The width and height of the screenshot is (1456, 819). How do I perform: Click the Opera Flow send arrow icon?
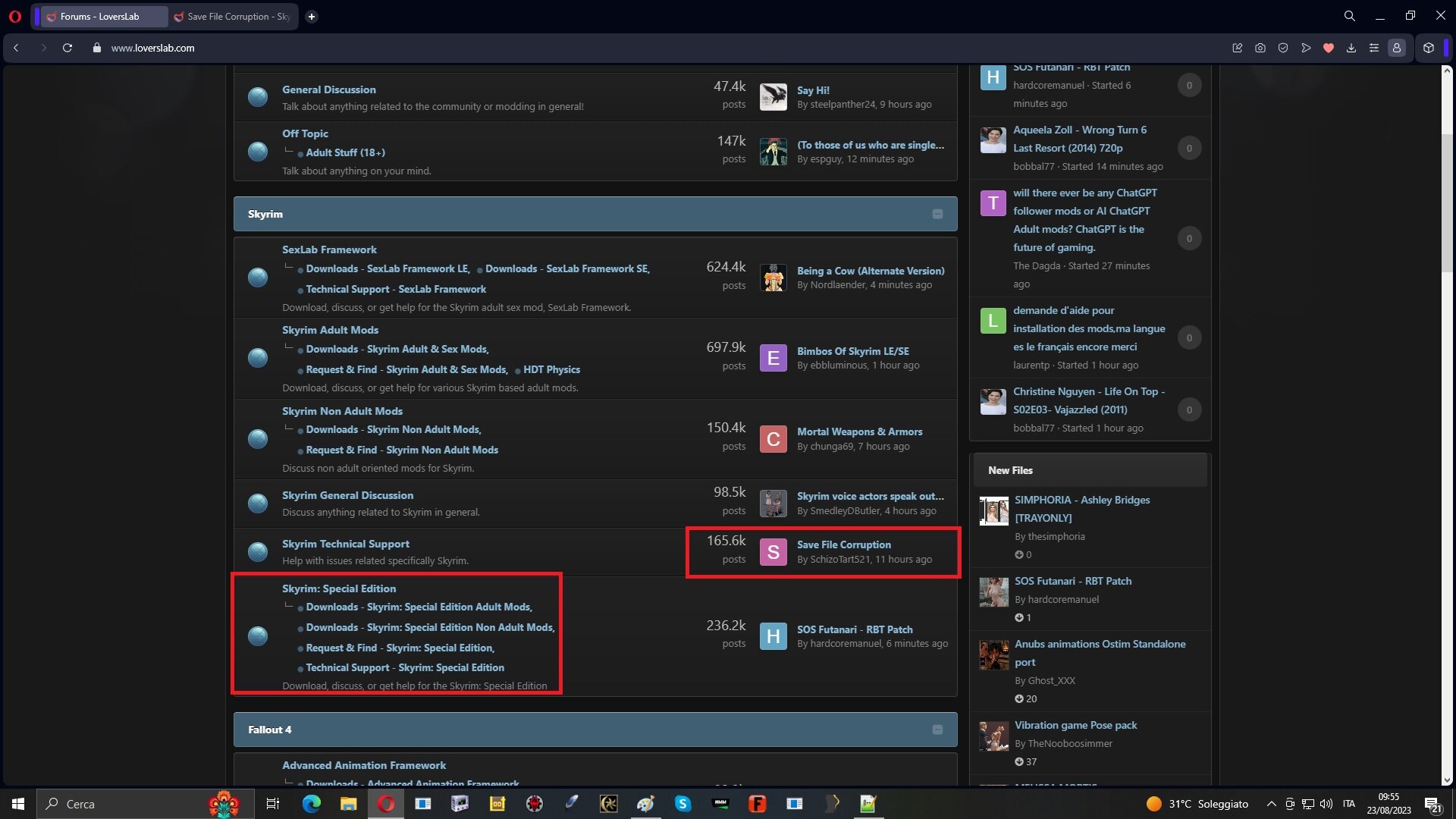(1305, 48)
